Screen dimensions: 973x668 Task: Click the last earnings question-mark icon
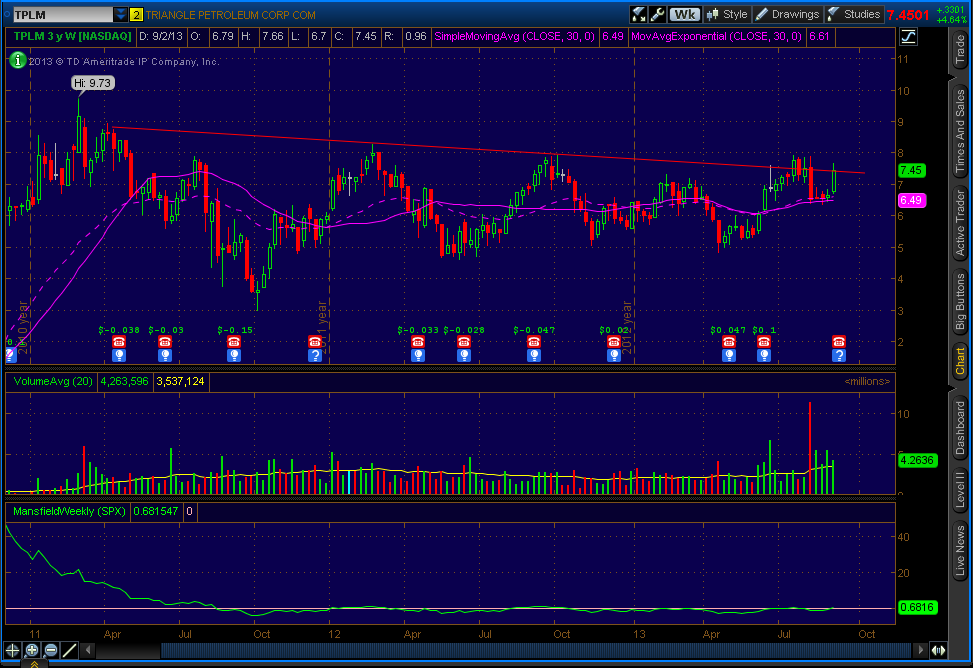[x=839, y=355]
